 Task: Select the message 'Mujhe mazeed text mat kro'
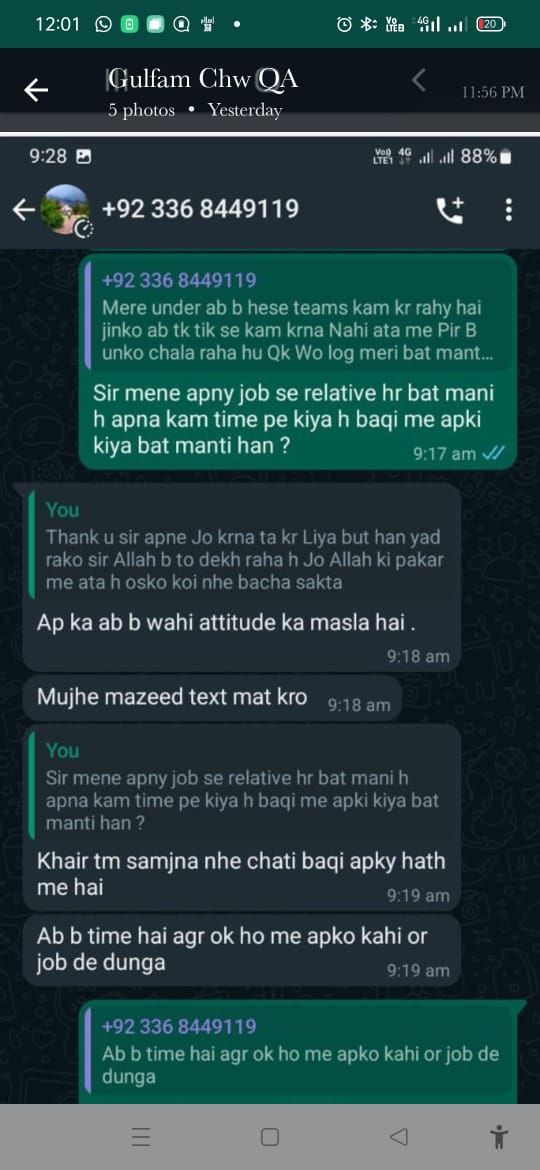pyautogui.click(x=212, y=698)
